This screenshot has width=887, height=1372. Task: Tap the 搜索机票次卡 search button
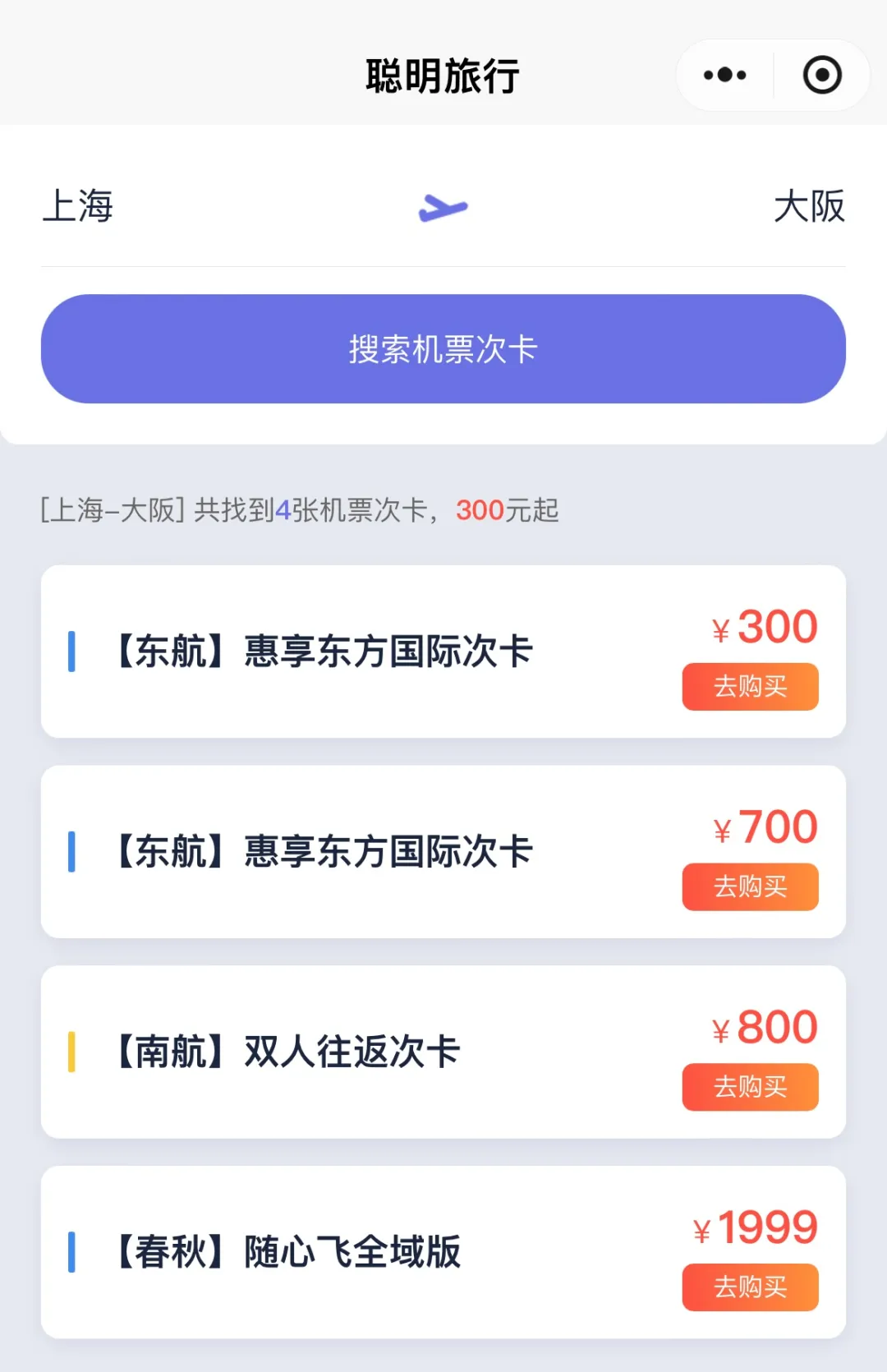click(443, 349)
